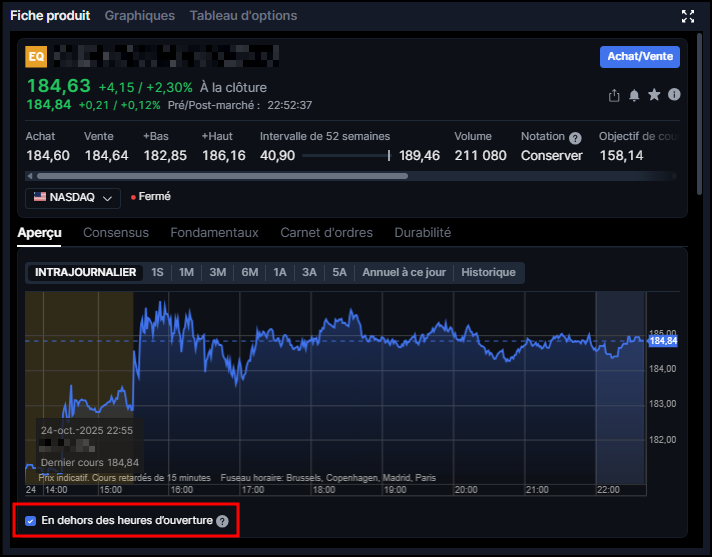Select the 1M chart period
Image resolution: width=712 pixels, height=557 pixels.
pyautogui.click(x=186, y=272)
